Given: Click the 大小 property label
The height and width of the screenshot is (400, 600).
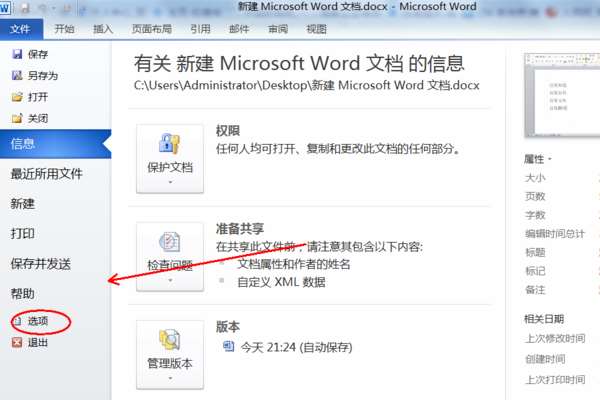Looking at the screenshot, I should (x=535, y=178).
